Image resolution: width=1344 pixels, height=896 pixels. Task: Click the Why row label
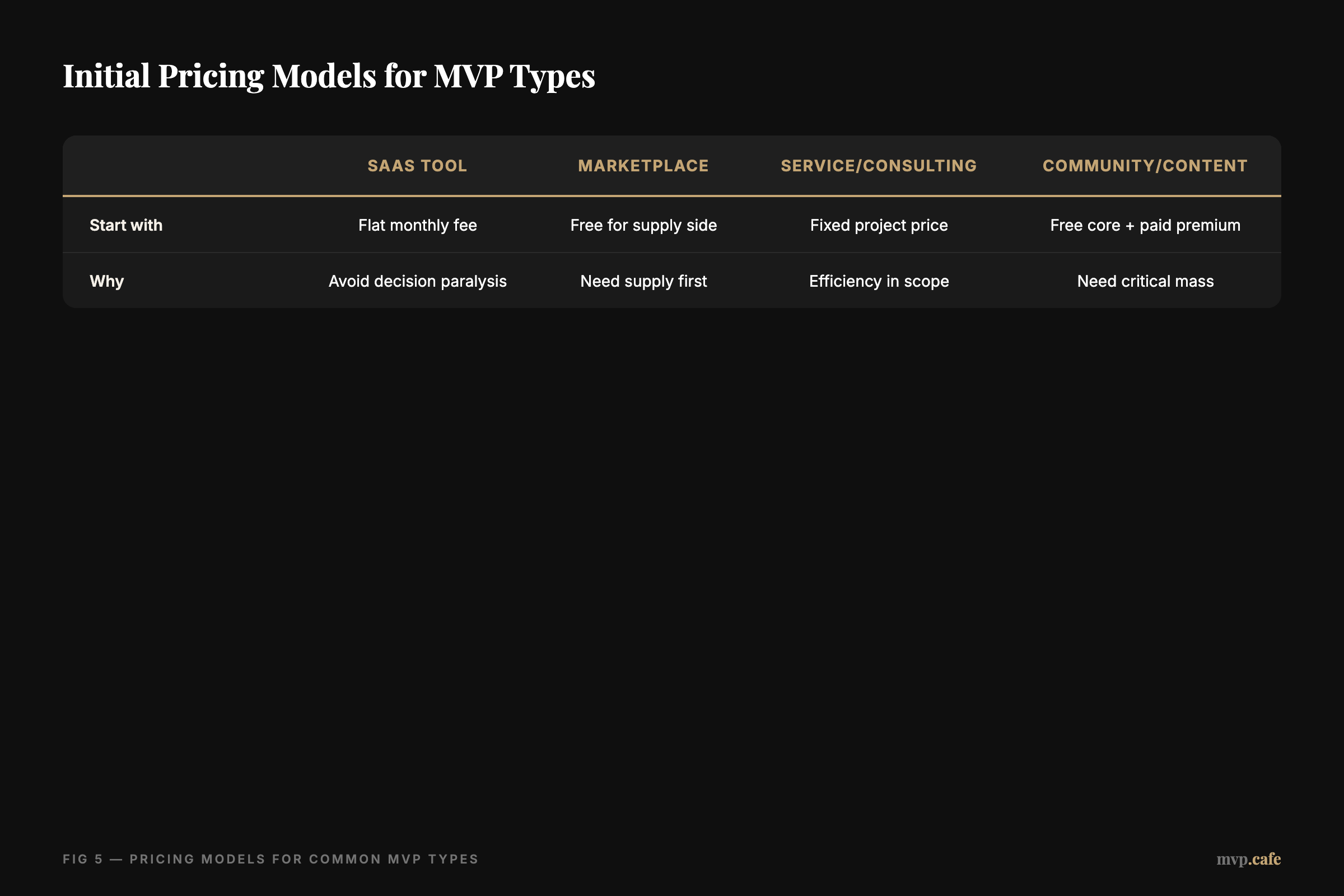click(x=106, y=281)
